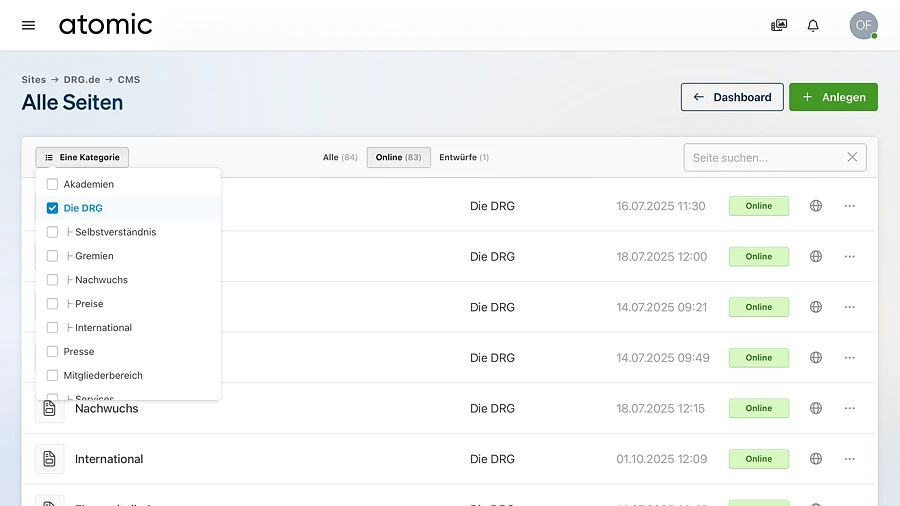Click the page icon beside Nachwuchs

pos(49,408)
